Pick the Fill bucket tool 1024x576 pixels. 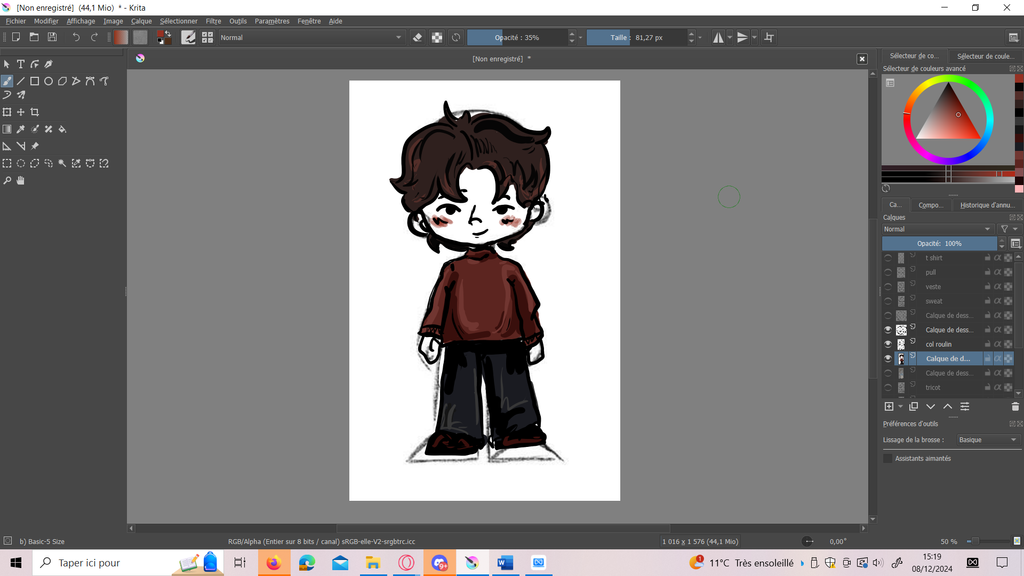click(63, 129)
